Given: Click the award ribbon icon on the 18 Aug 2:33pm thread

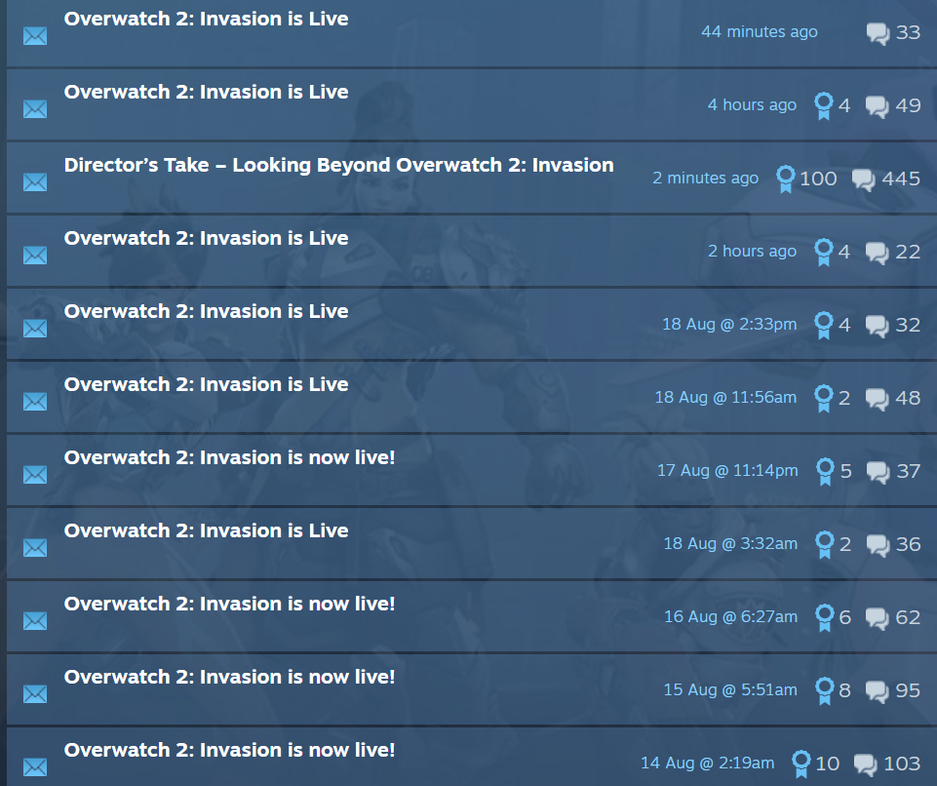Looking at the screenshot, I should [x=823, y=325].
